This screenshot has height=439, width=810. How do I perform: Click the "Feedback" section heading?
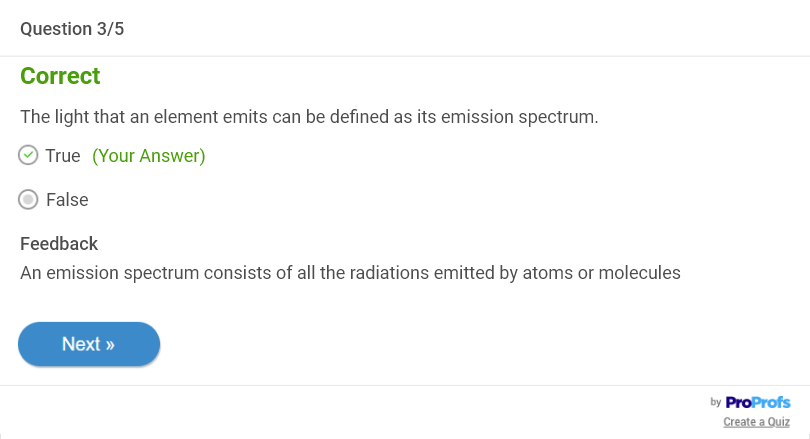[x=59, y=243]
